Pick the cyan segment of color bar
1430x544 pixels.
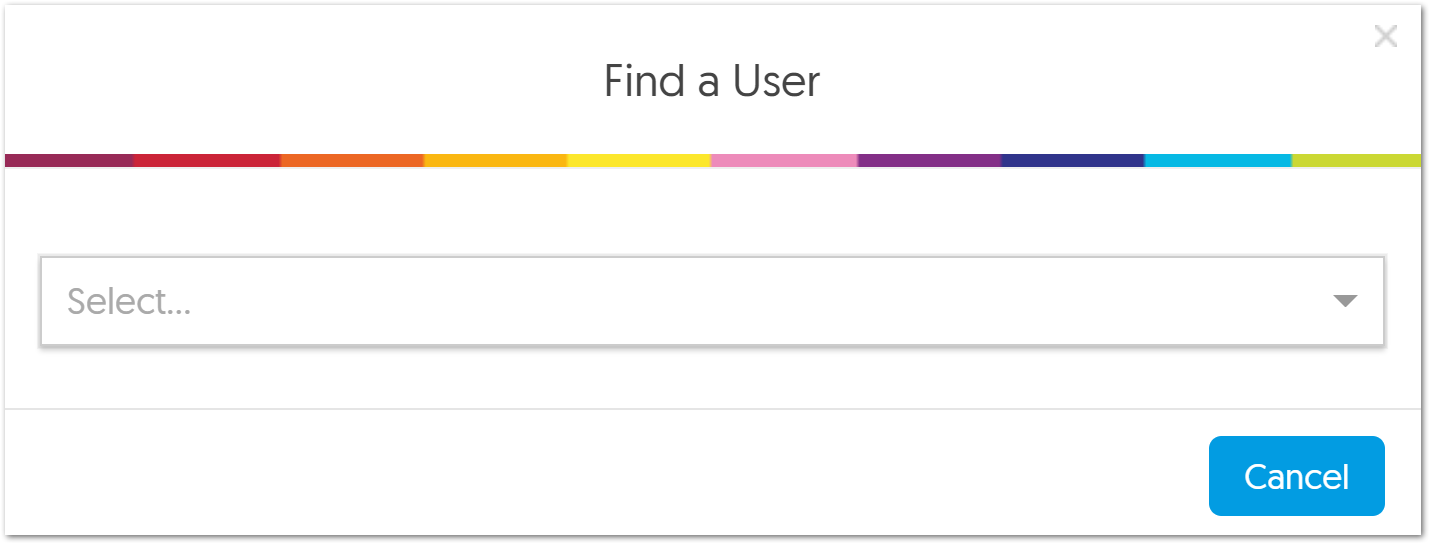click(x=1218, y=160)
